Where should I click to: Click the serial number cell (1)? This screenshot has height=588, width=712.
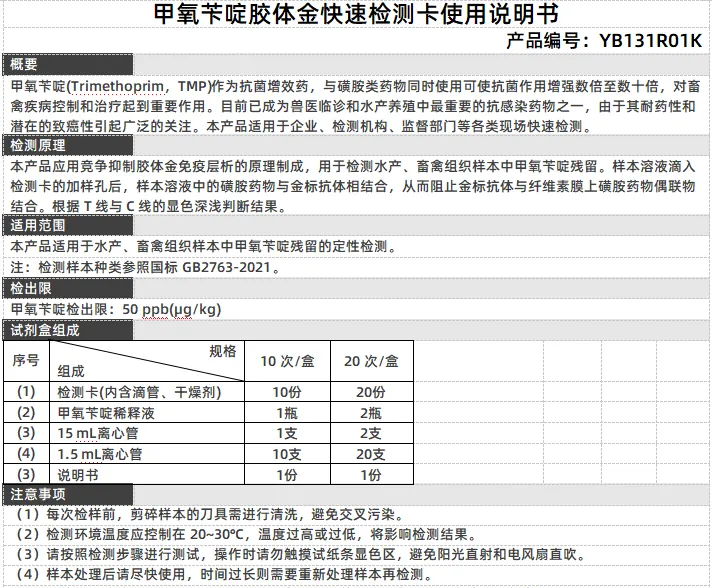pyautogui.click(x=26, y=391)
